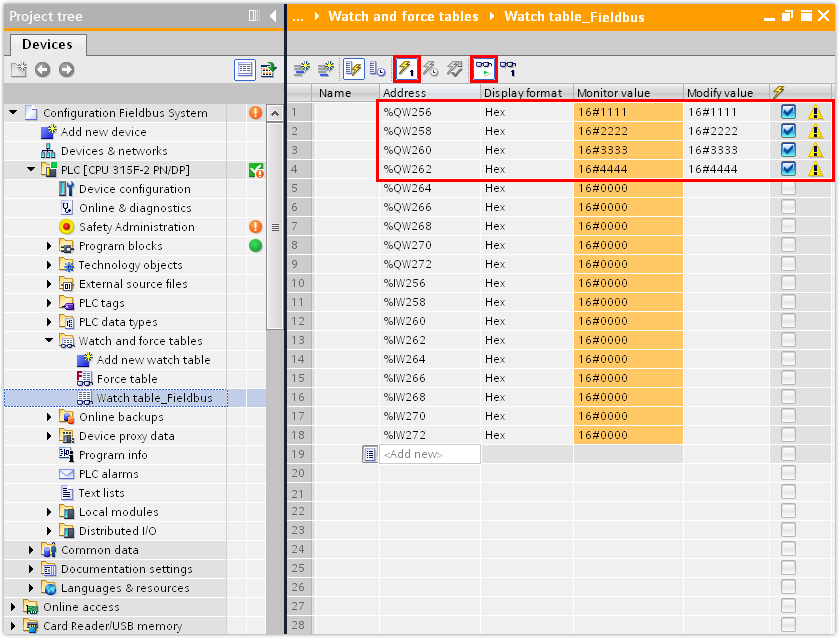
Task: Collapse the Project tree panel arrow
Action: pyautogui.click(x=273, y=16)
